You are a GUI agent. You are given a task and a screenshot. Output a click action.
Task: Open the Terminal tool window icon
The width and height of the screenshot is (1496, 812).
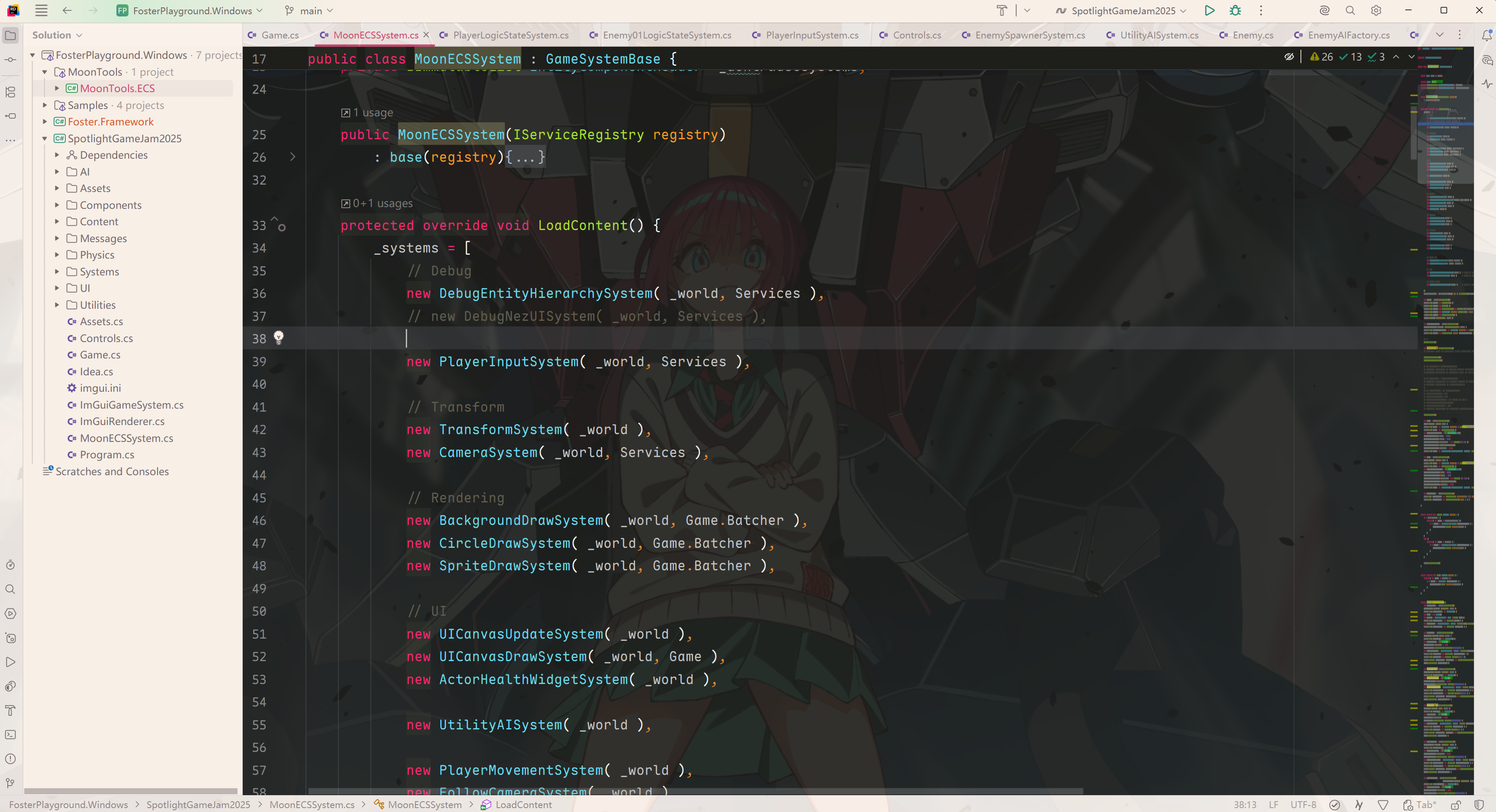10,734
